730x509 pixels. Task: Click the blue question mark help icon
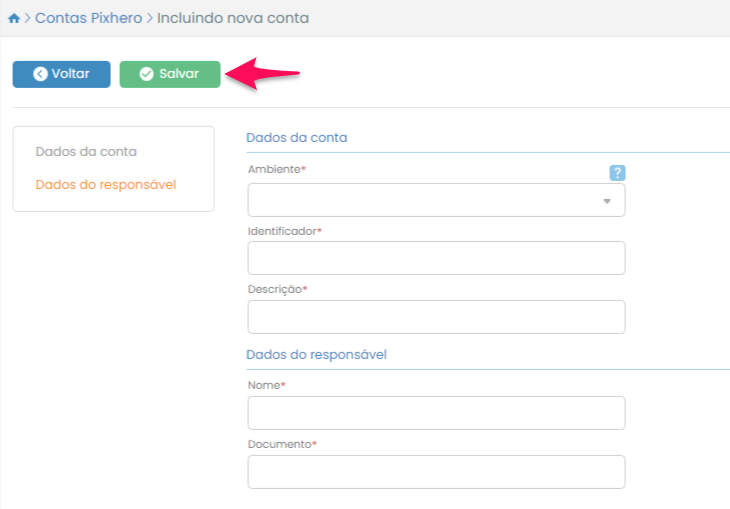(617, 173)
